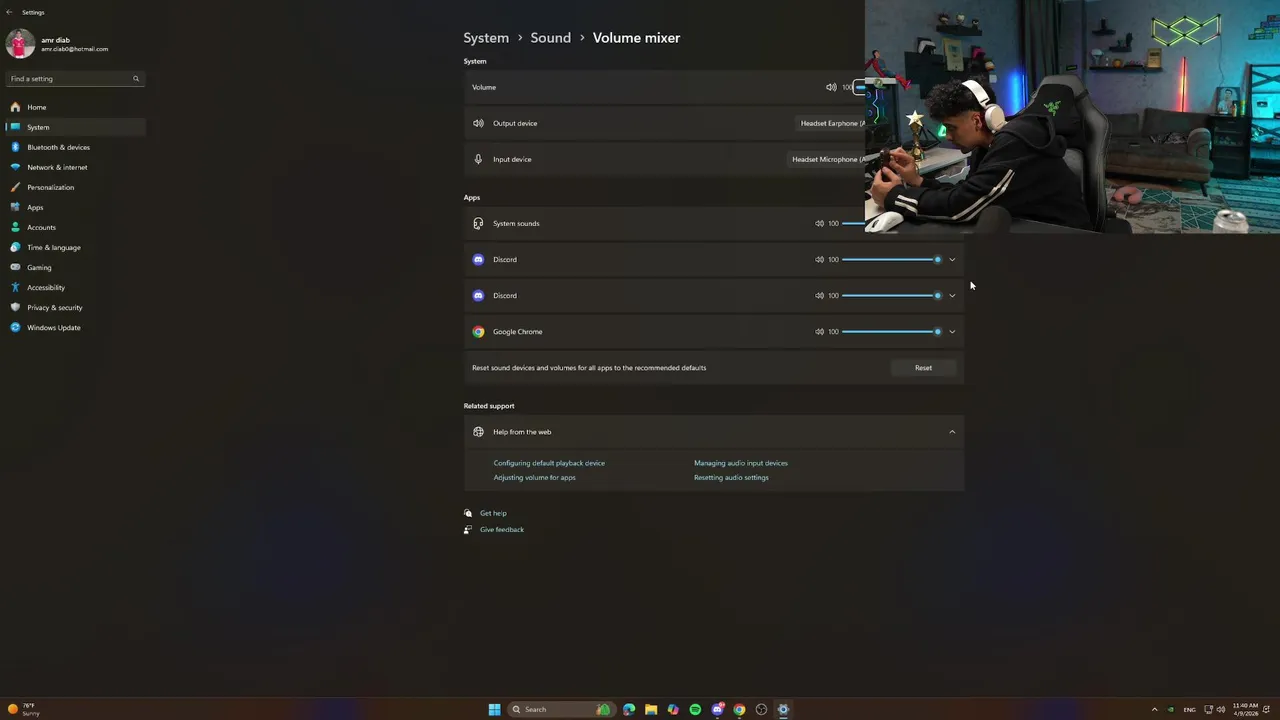Launch Microsoft Edge from the taskbar

click(x=629, y=710)
